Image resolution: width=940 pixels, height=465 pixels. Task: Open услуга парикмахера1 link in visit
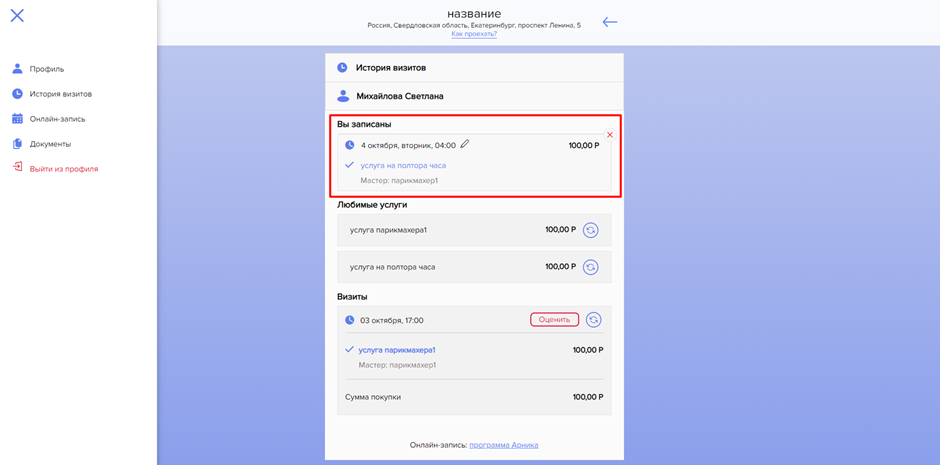[396, 350]
